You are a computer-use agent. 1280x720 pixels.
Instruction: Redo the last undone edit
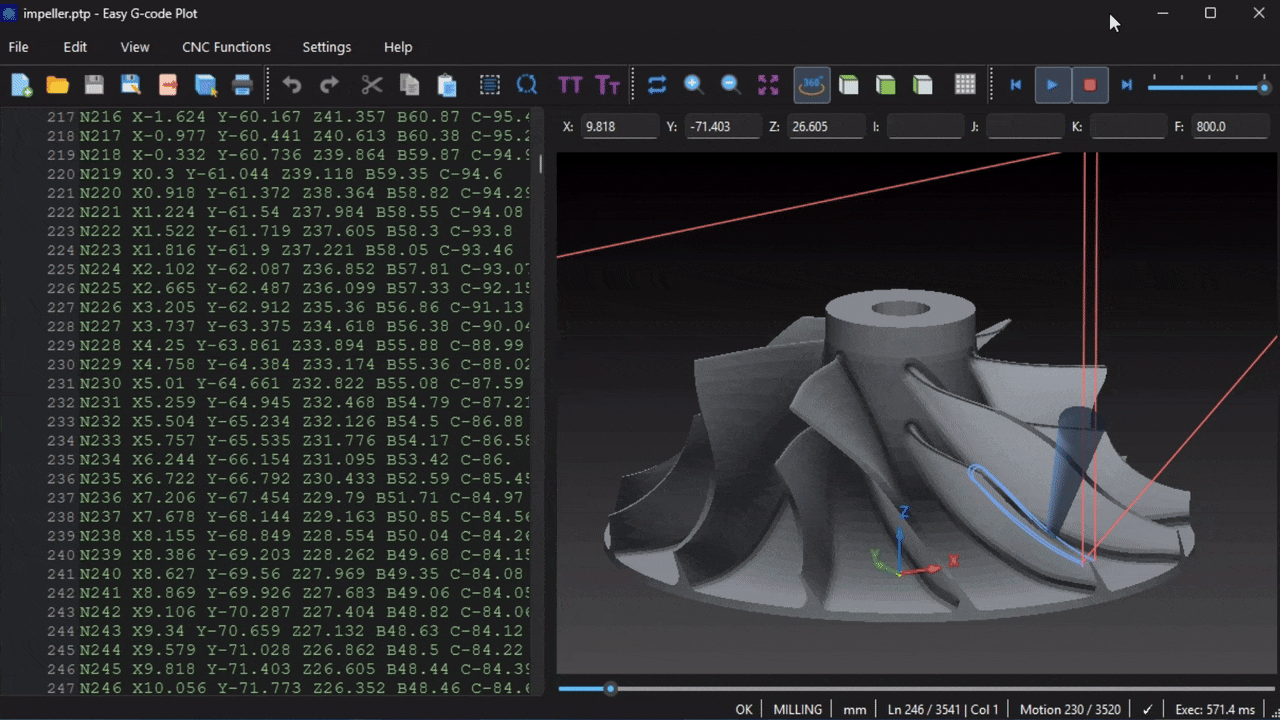[329, 85]
